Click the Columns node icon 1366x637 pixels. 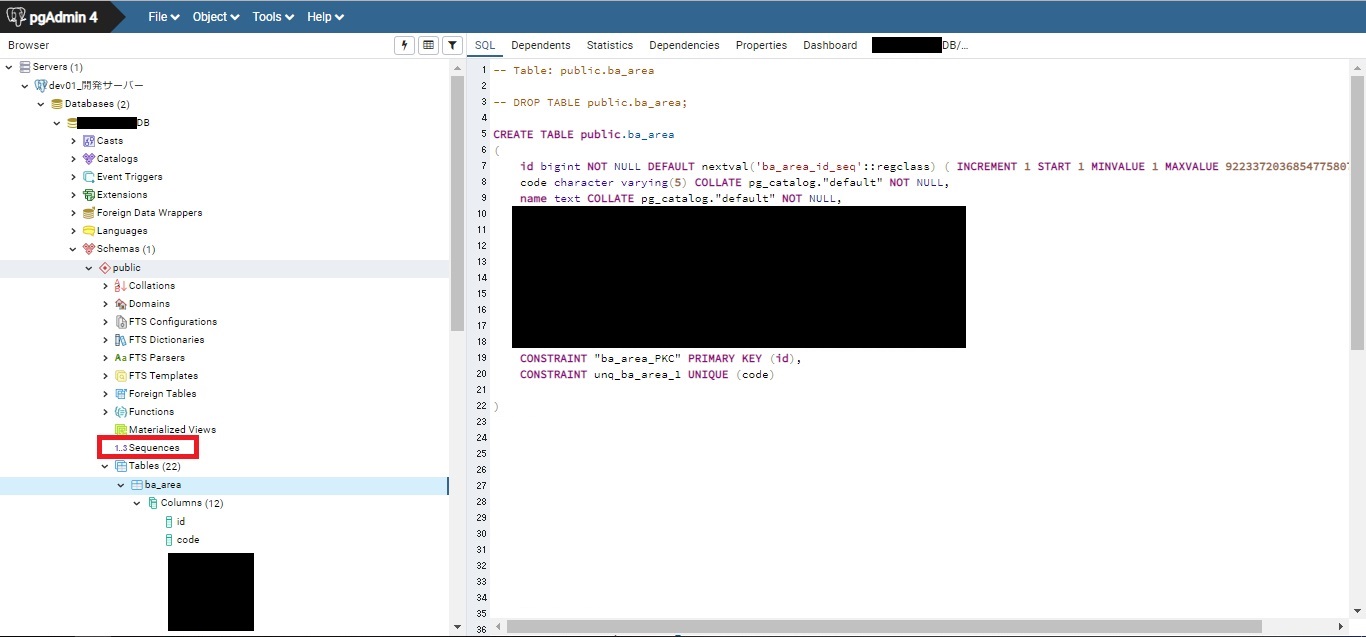click(x=153, y=503)
